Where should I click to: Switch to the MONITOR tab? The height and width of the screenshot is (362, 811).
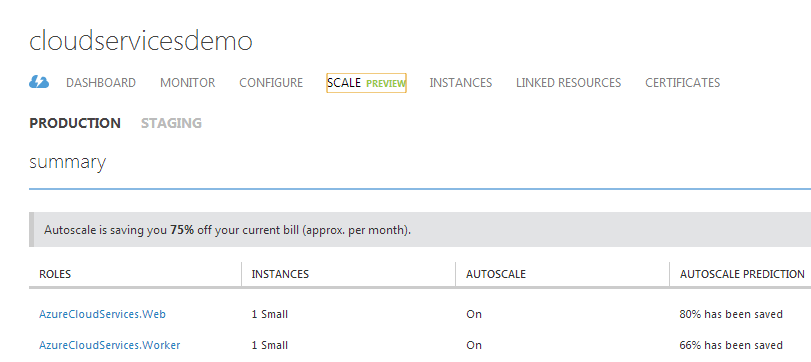(188, 83)
